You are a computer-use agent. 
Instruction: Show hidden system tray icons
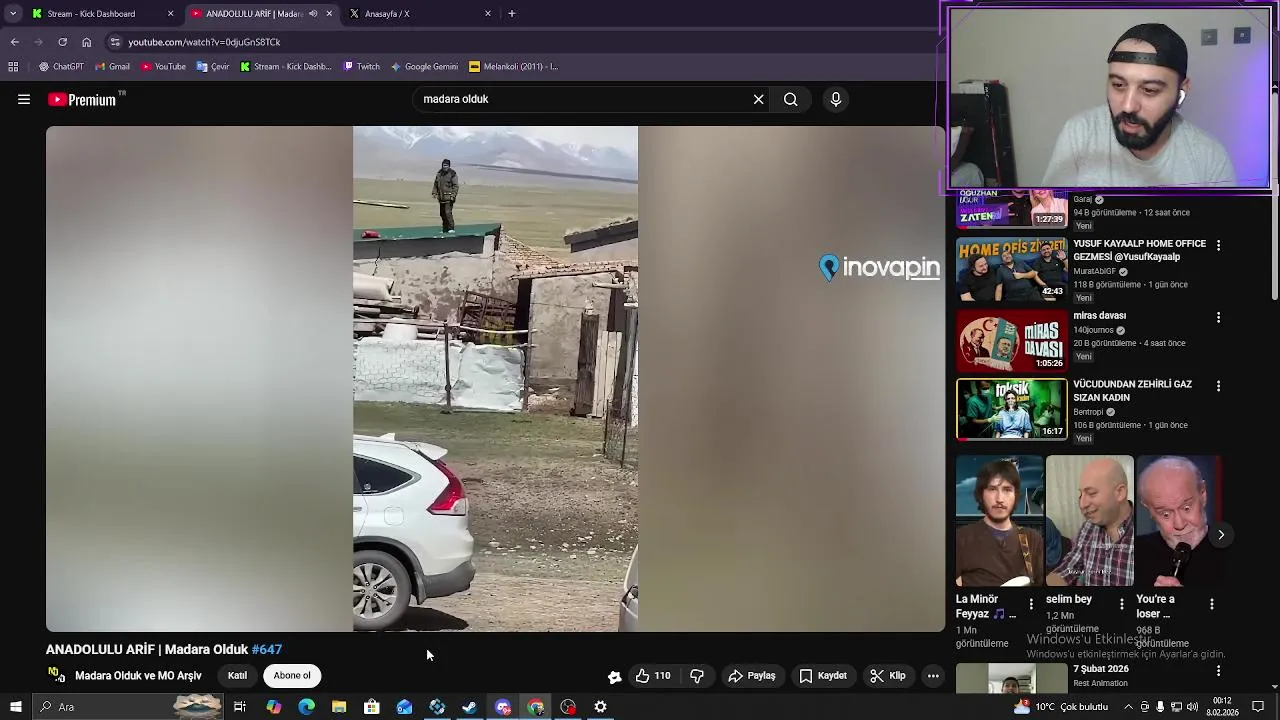[x=1128, y=707]
